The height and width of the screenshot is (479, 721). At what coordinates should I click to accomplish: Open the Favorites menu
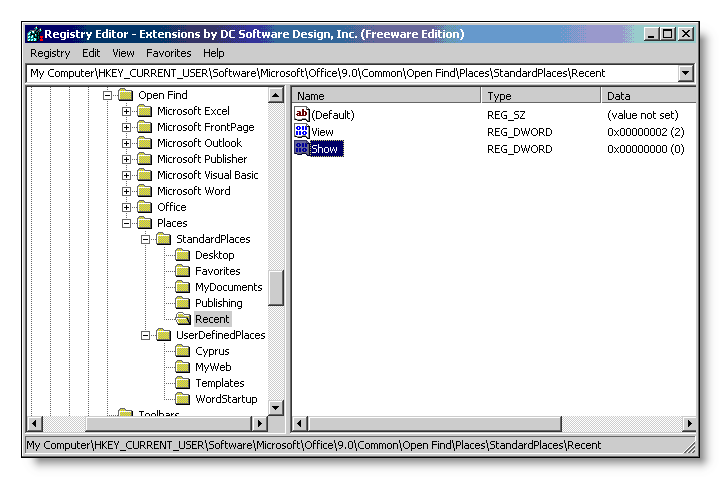coord(168,53)
